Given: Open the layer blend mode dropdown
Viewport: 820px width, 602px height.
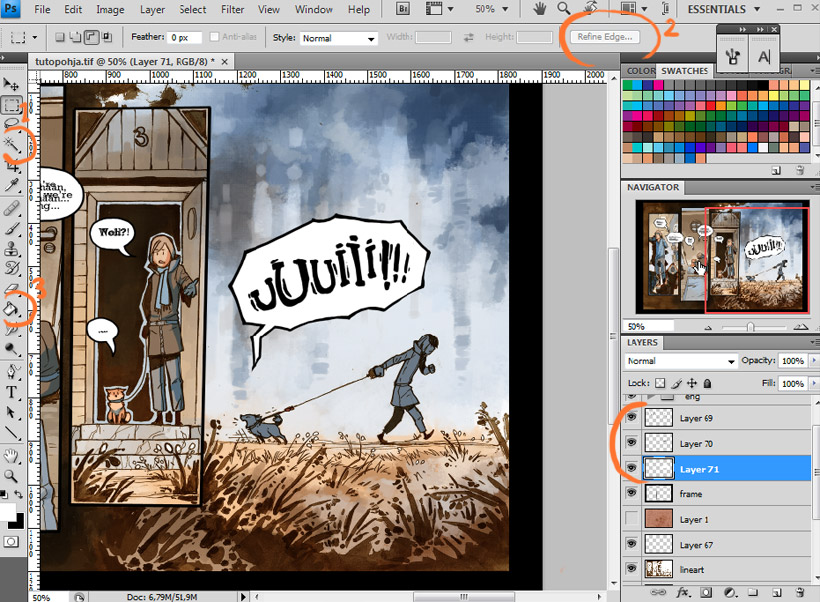Looking at the screenshot, I should 680,361.
